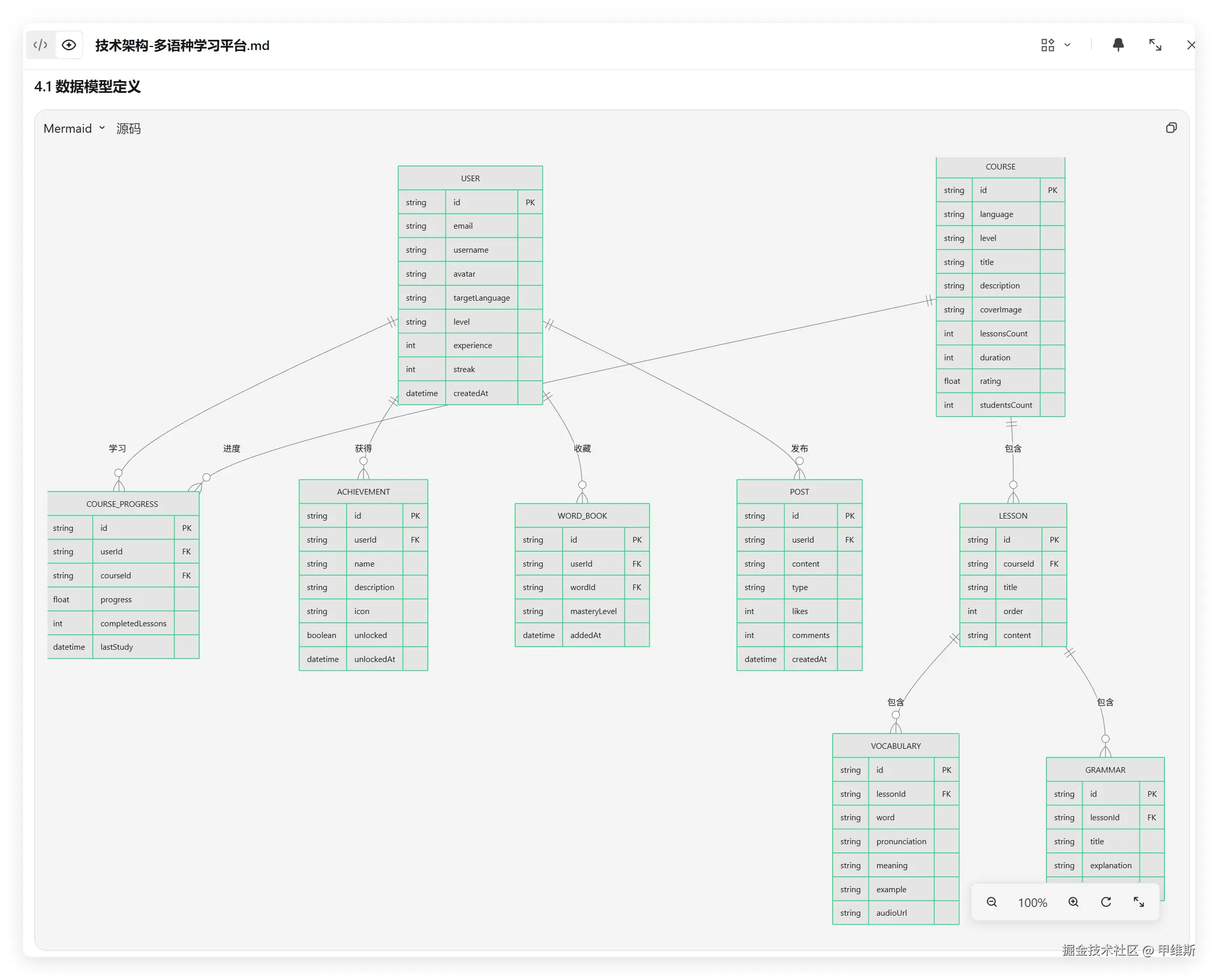Click the unlockedAt field in ACHIEVEMENT

tap(375, 659)
